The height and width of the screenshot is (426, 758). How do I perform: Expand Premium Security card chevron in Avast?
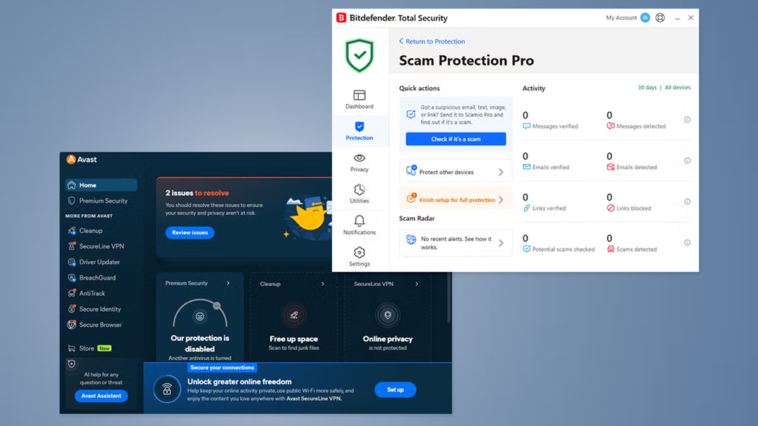pos(228,283)
